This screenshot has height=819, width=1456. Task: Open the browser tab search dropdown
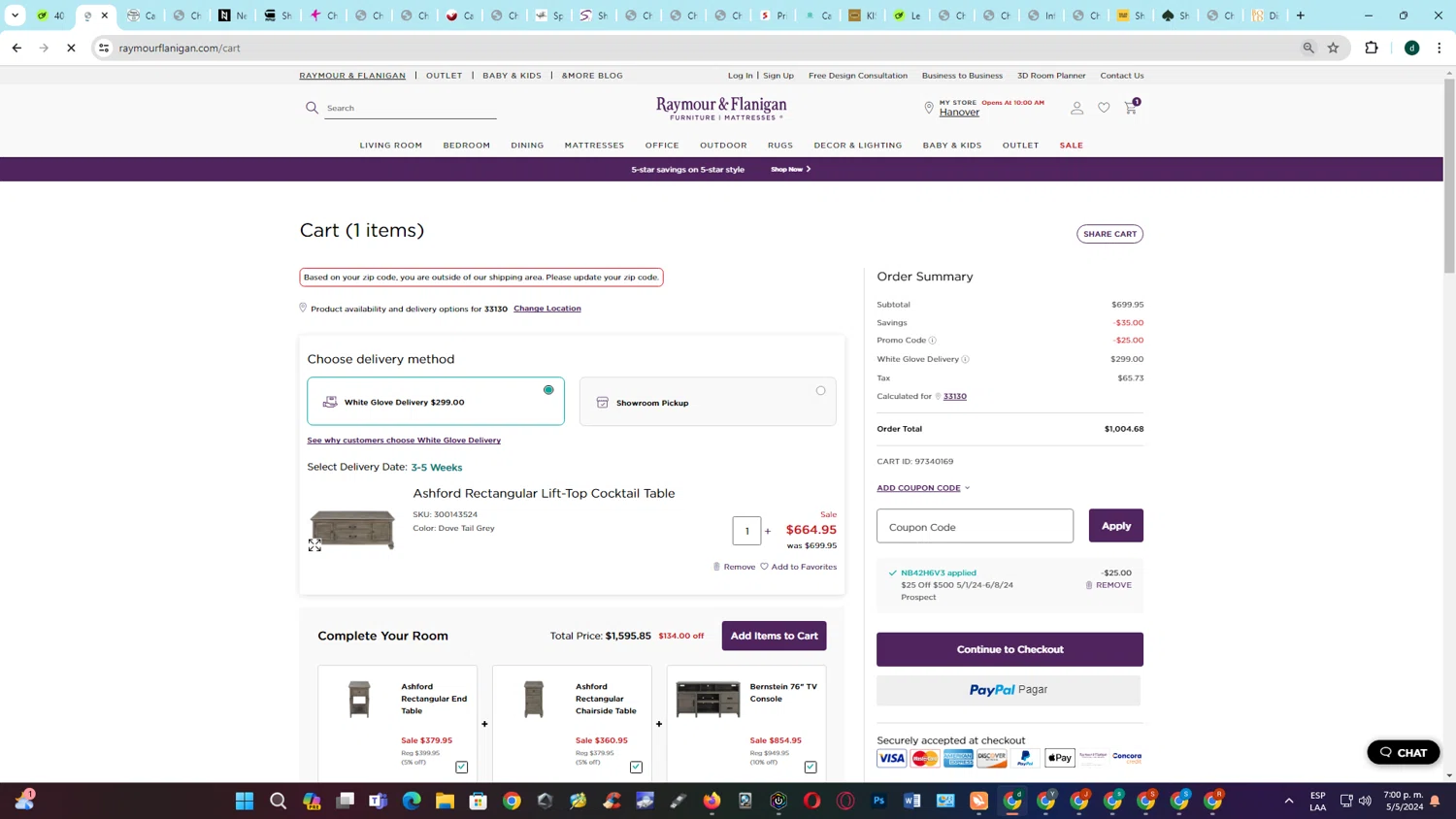coord(15,16)
